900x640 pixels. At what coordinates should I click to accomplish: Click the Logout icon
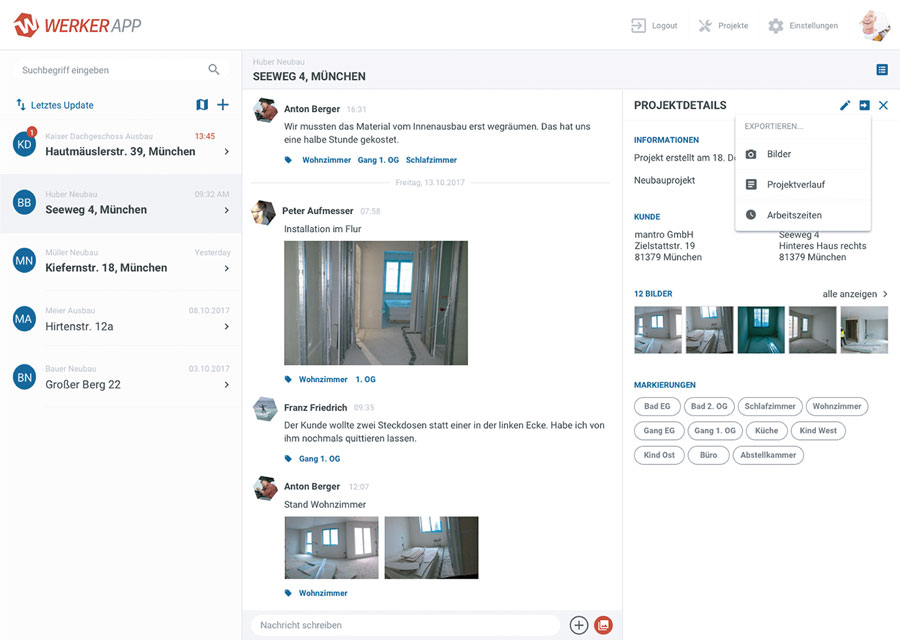tap(638, 26)
